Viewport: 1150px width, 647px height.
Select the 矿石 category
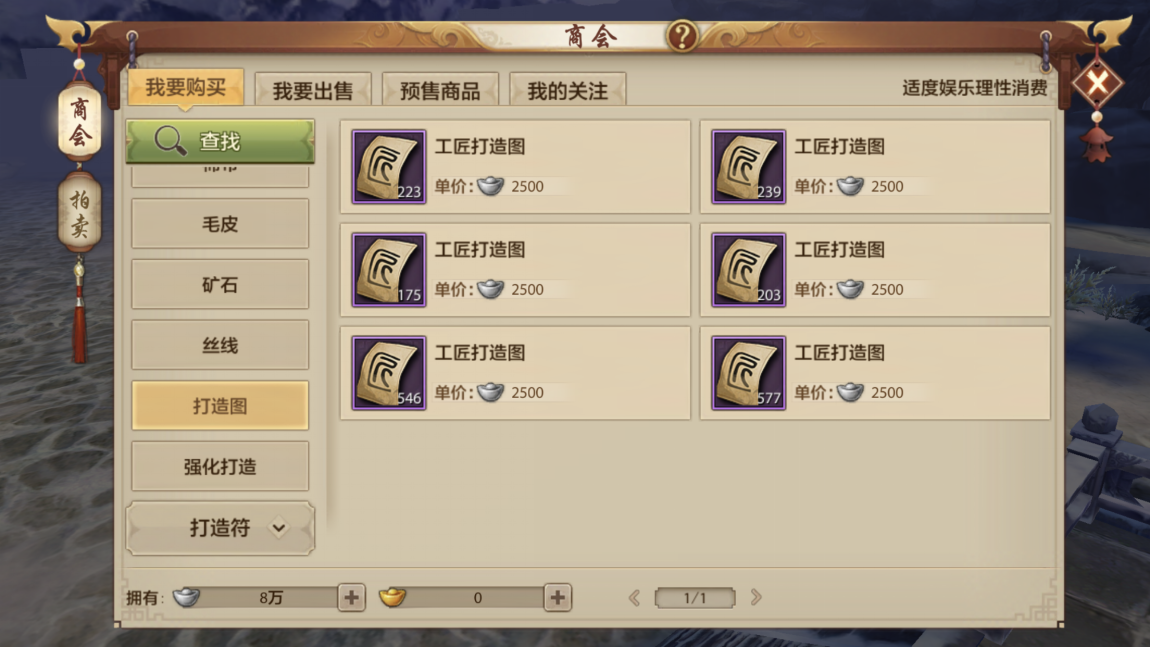point(220,285)
